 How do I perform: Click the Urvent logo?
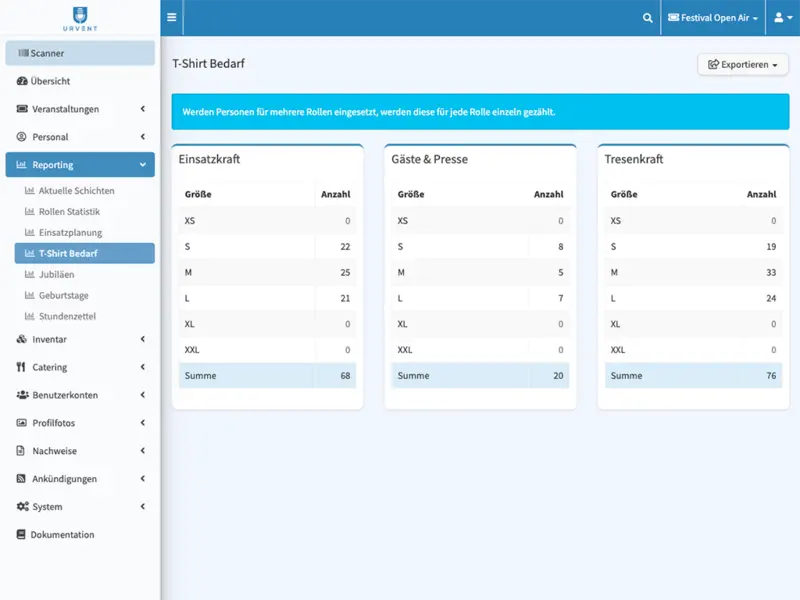(x=80, y=18)
